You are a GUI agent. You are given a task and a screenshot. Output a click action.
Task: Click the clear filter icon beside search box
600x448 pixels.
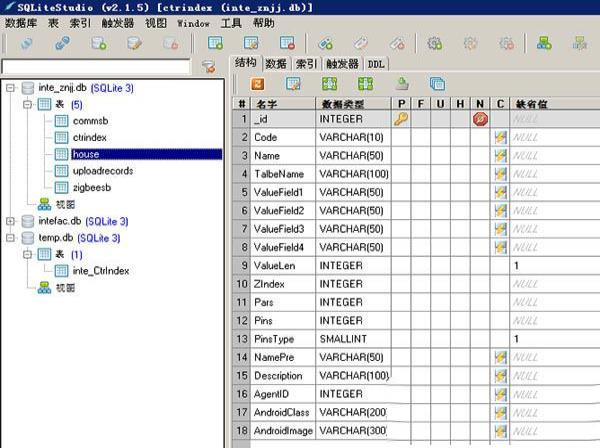coord(209,67)
